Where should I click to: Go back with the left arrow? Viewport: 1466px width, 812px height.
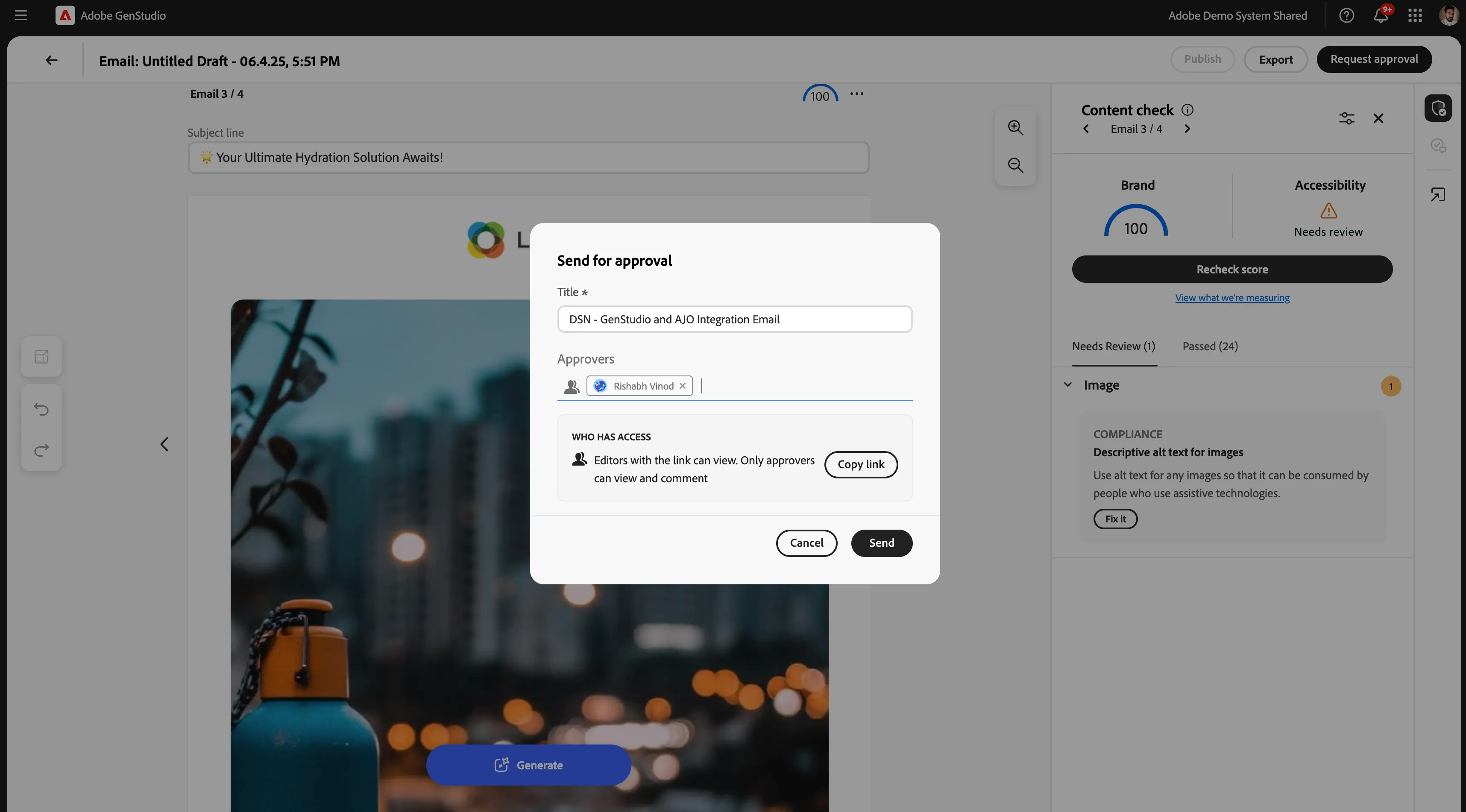[51, 60]
